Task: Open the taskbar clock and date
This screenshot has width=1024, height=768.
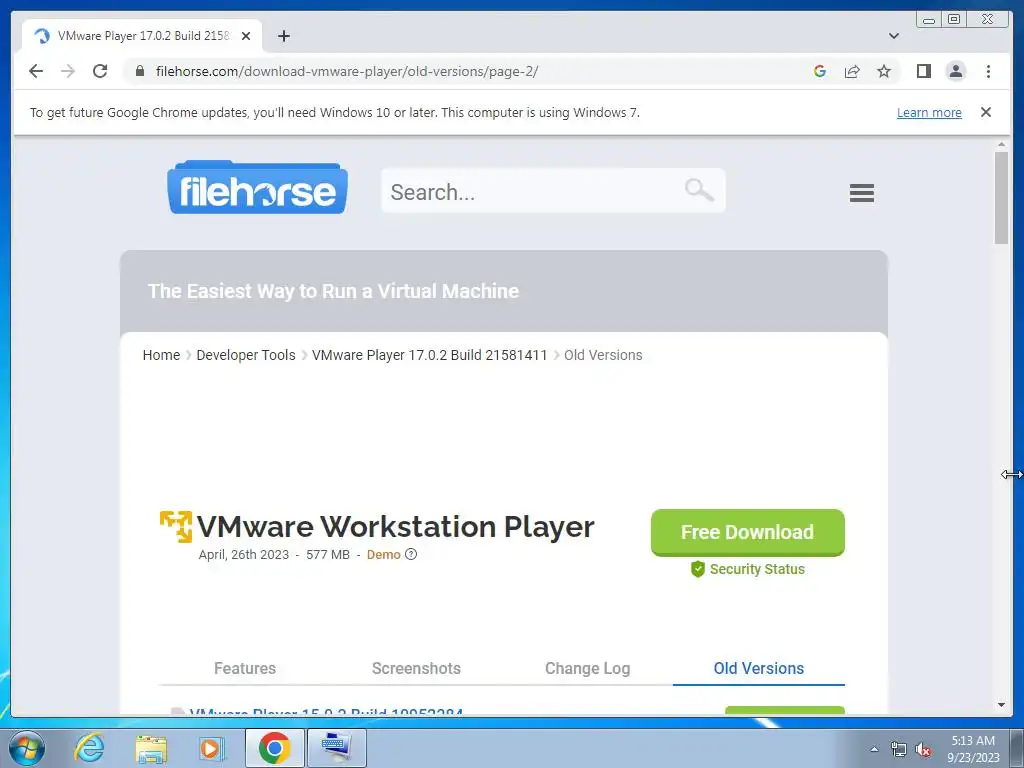Action: (973, 749)
